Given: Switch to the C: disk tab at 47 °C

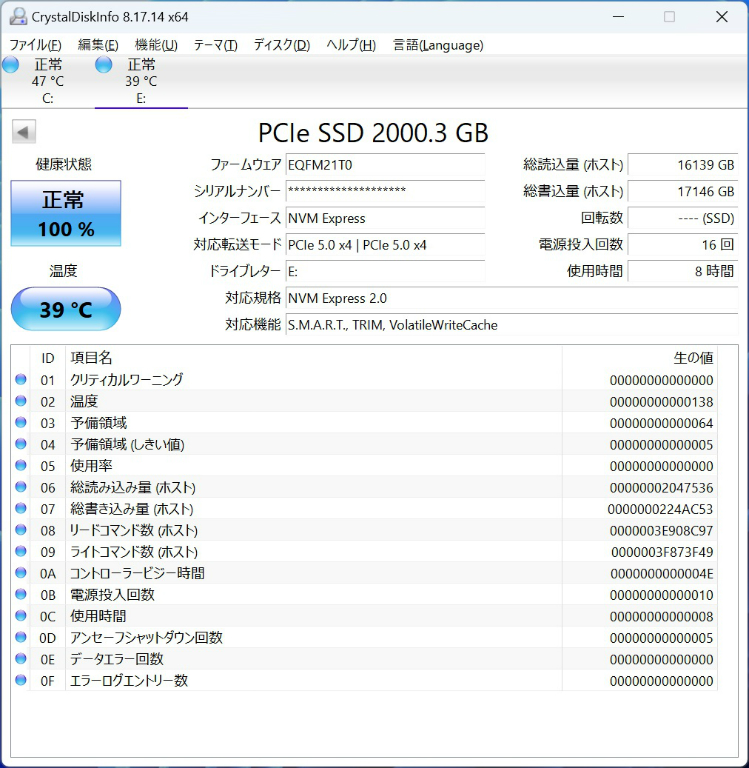Looking at the screenshot, I should pyautogui.click(x=47, y=81).
